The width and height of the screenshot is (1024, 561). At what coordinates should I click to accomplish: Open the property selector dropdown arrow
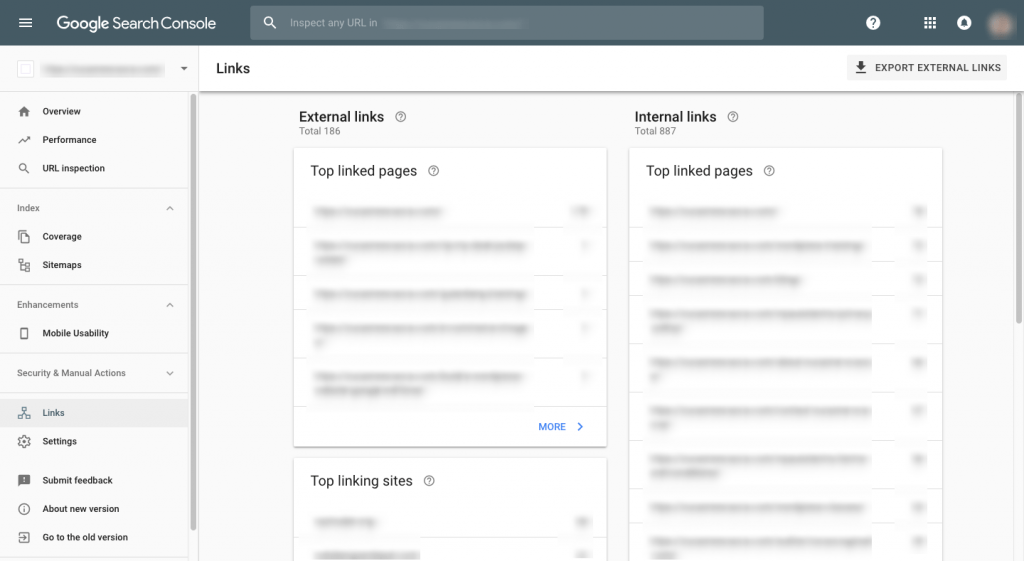[184, 69]
